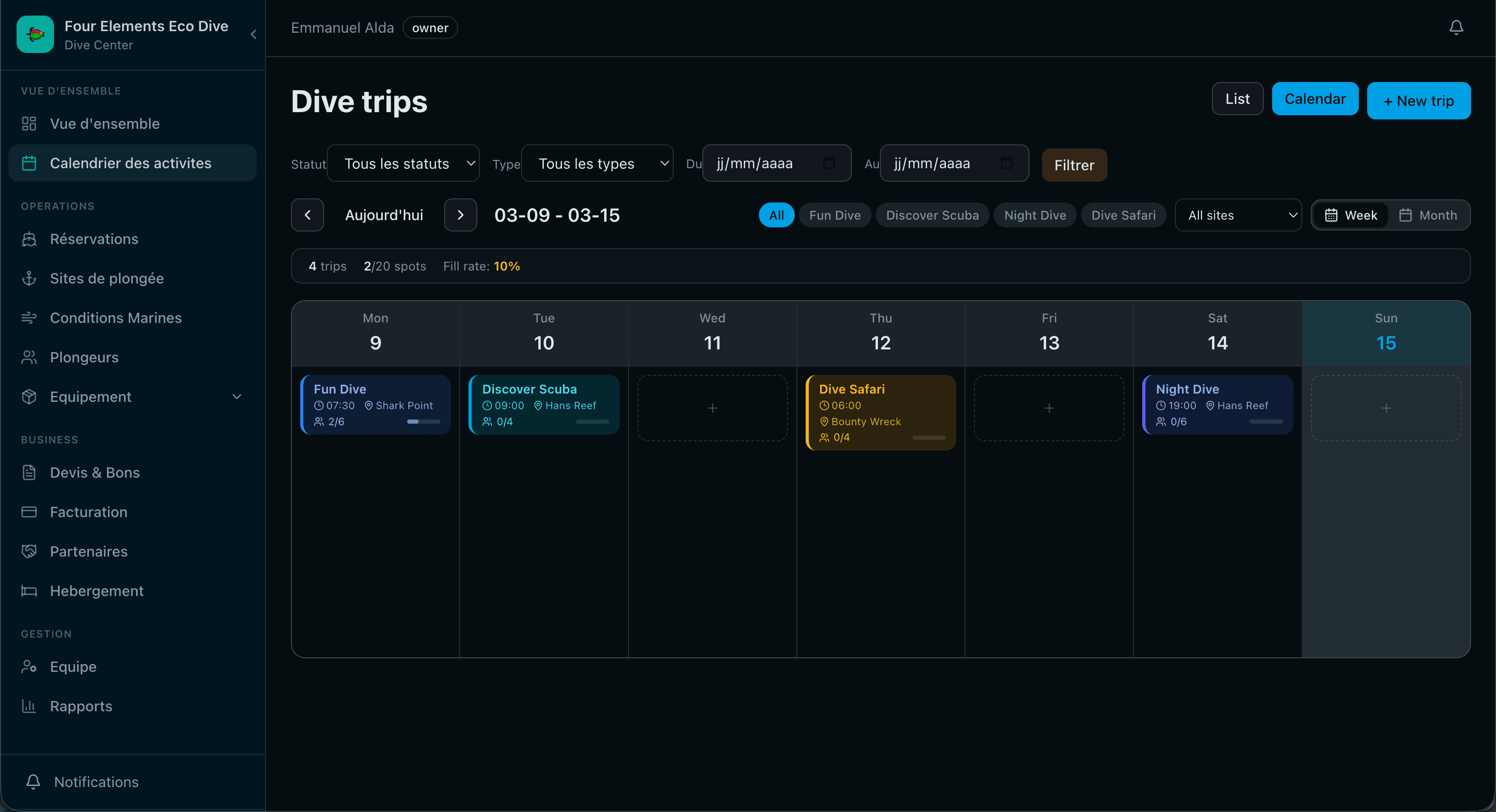Select the Rapports chart icon
The width and height of the screenshot is (1496, 812).
[30, 706]
